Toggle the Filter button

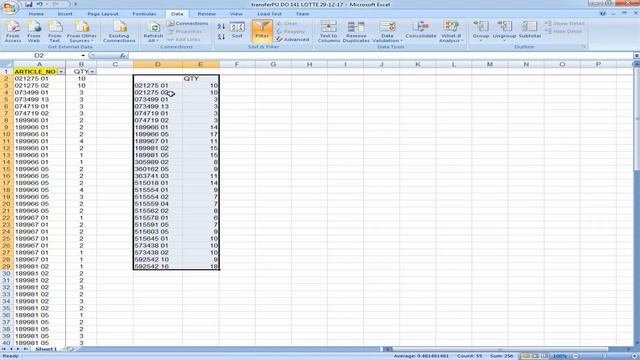(262, 31)
